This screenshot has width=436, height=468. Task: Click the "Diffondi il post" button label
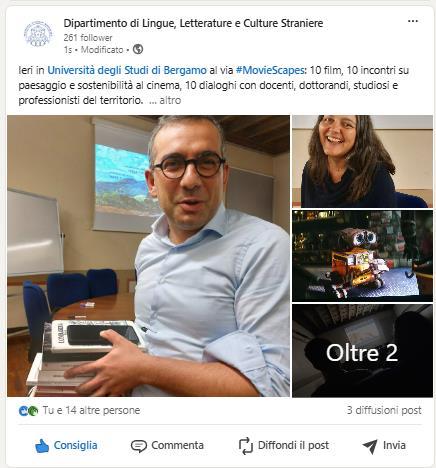coord(293,445)
